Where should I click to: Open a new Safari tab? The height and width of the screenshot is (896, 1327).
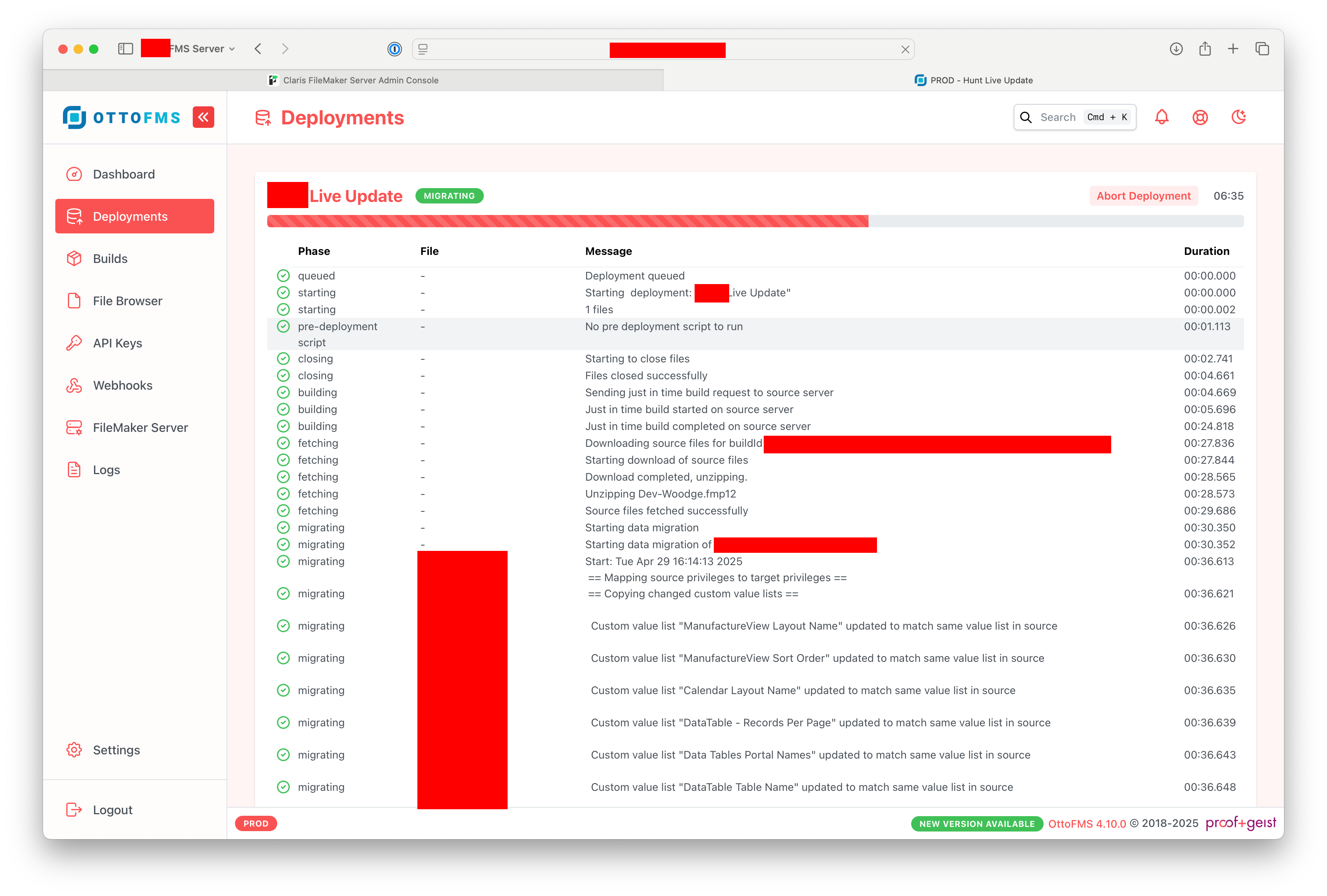click(1233, 49)
